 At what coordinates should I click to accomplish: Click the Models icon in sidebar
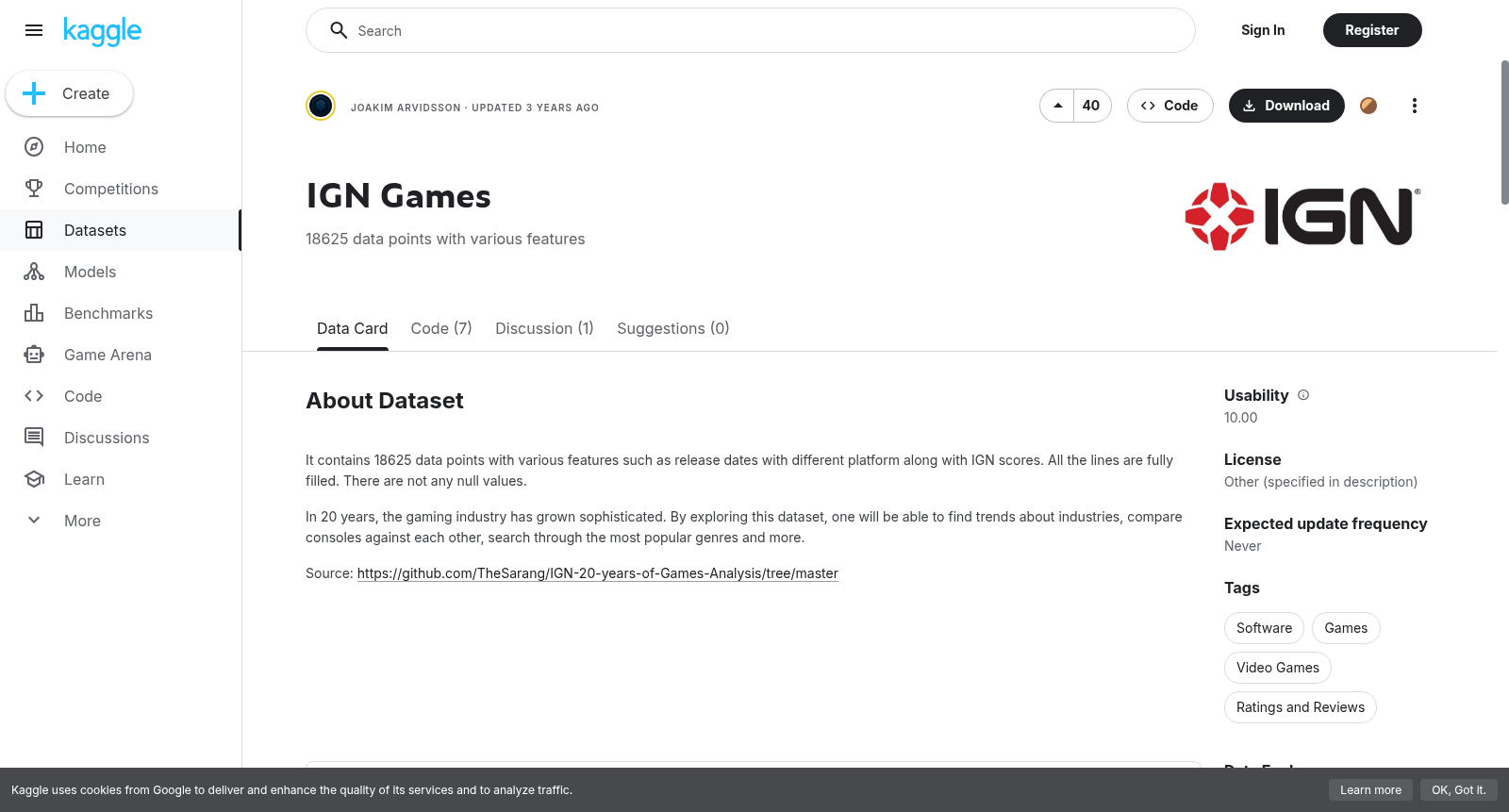tap(34, 272)
